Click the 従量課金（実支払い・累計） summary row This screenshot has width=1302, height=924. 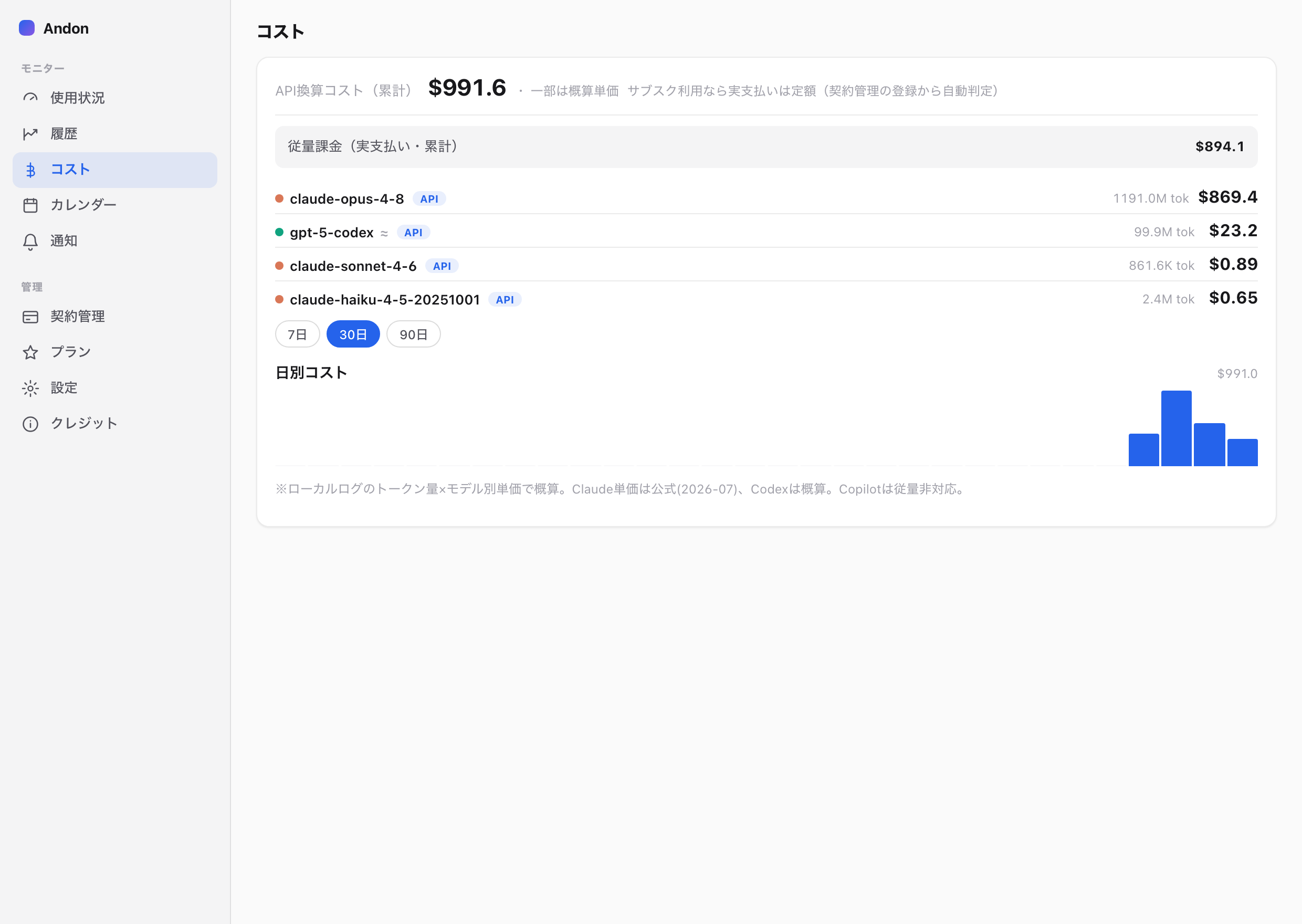[x=766, y=147]
